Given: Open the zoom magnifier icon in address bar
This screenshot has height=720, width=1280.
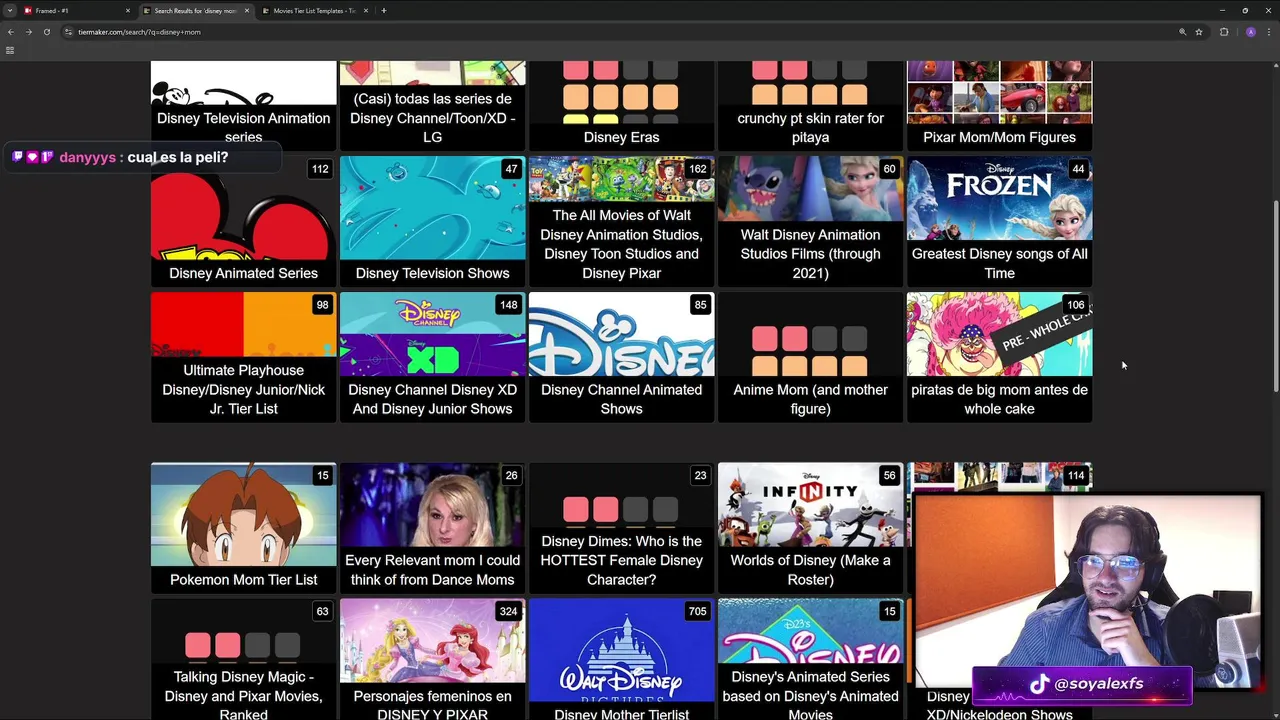Looking at the screenshot, I should pos(1182,32).
